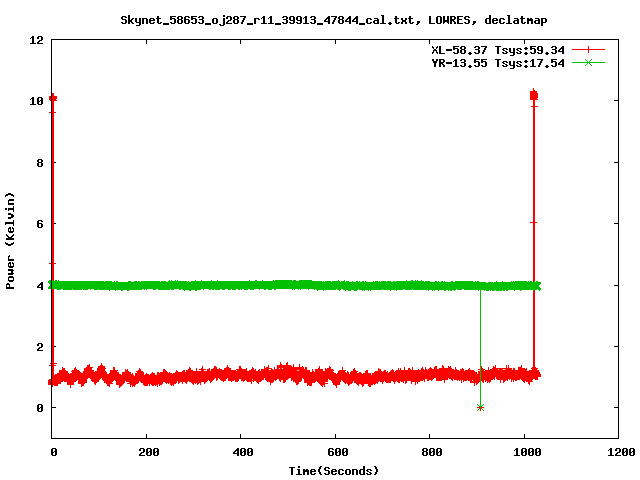Screen dimensions: 640x480
Task: Click the x-axis tick label 1200
Action: coord(621,452)
